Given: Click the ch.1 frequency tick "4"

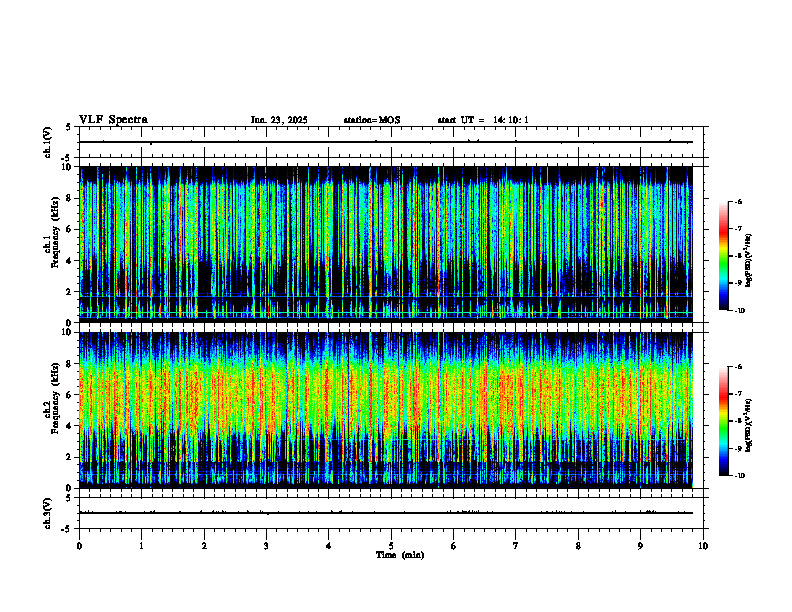Looking at the screenshot, I should 69,261.
